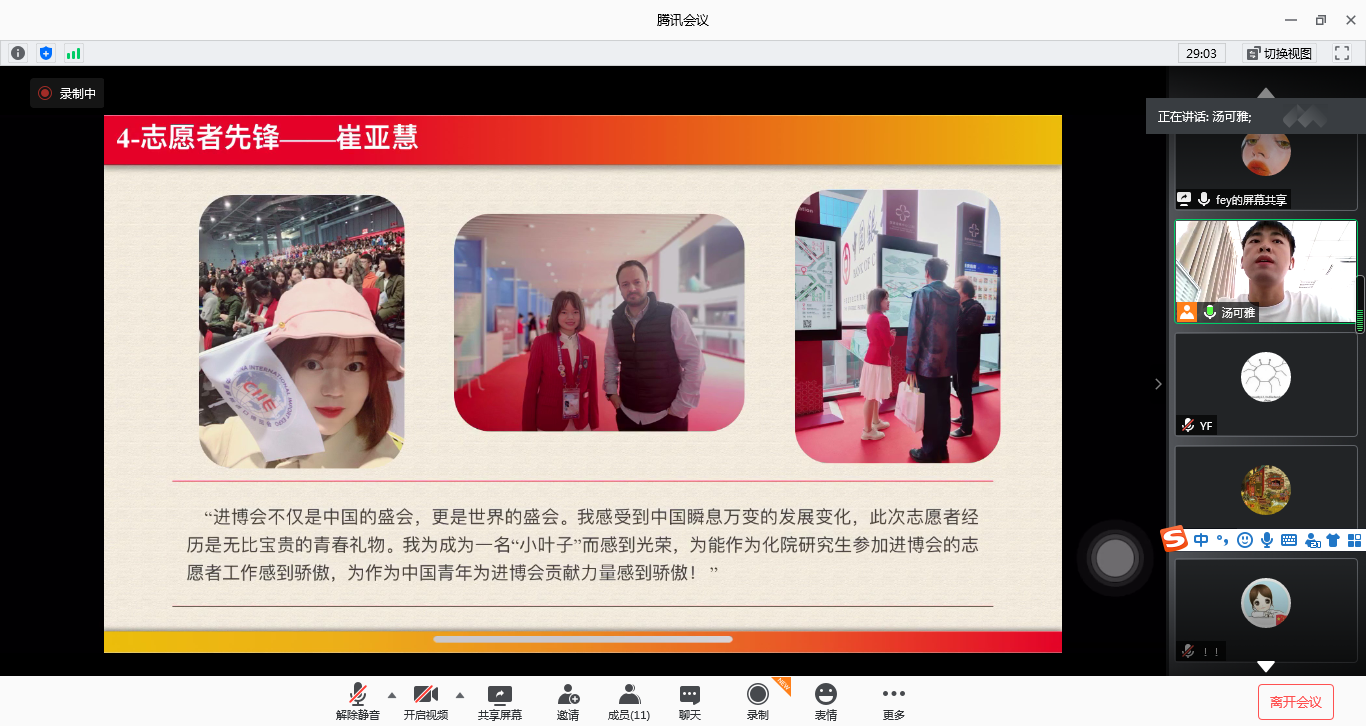The image size is (1366, 726).
Task: Open the 更多 more menu
Action: (x=893, y=695)
